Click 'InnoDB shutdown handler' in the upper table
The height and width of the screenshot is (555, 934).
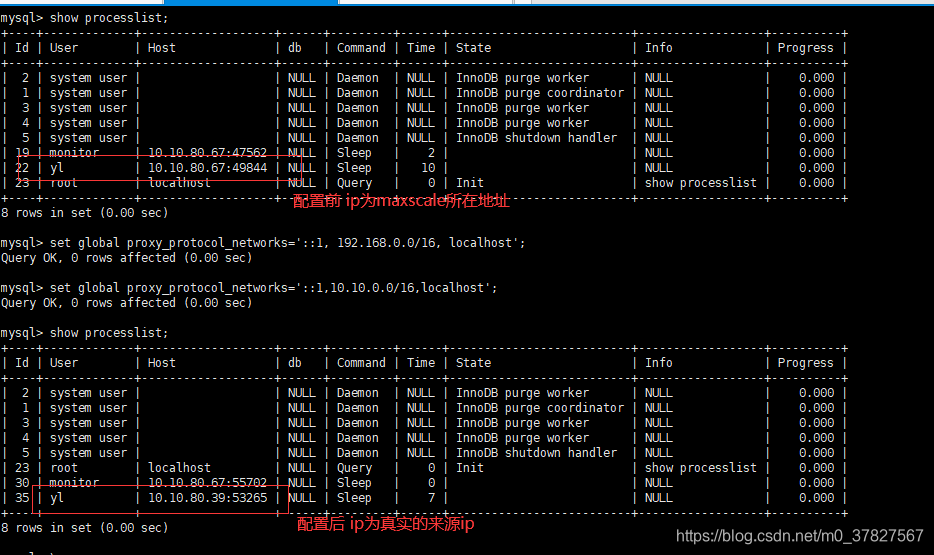pos(536,138)
